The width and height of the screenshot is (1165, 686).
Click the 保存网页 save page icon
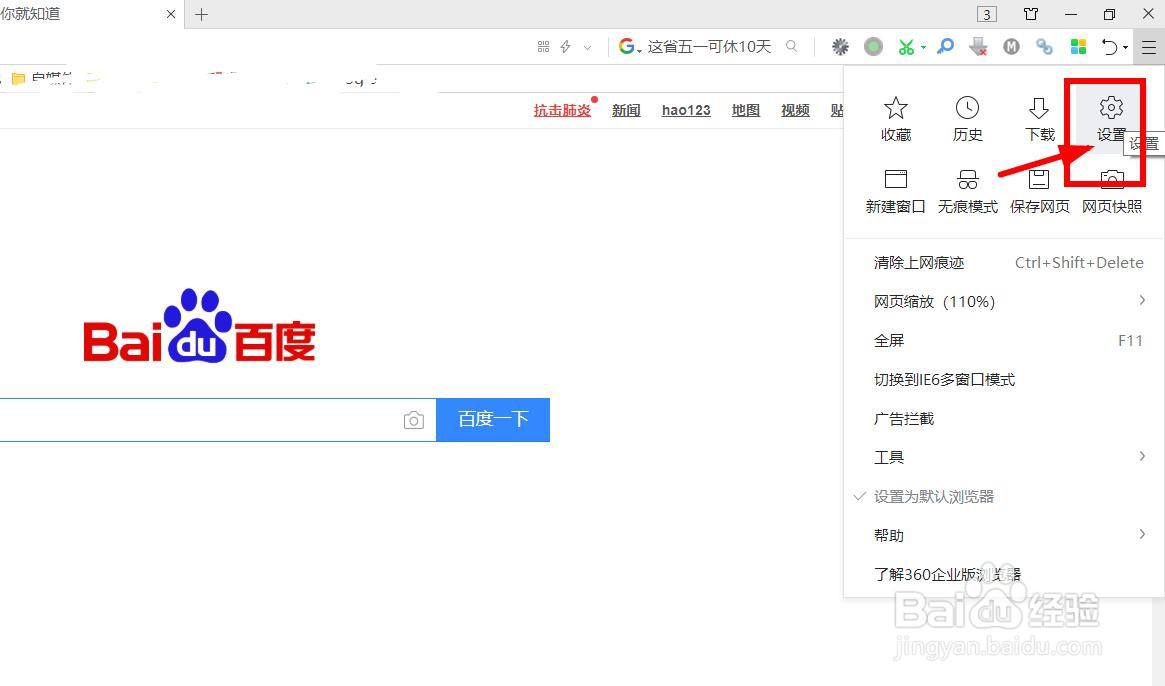click(x=1039, y=179)
